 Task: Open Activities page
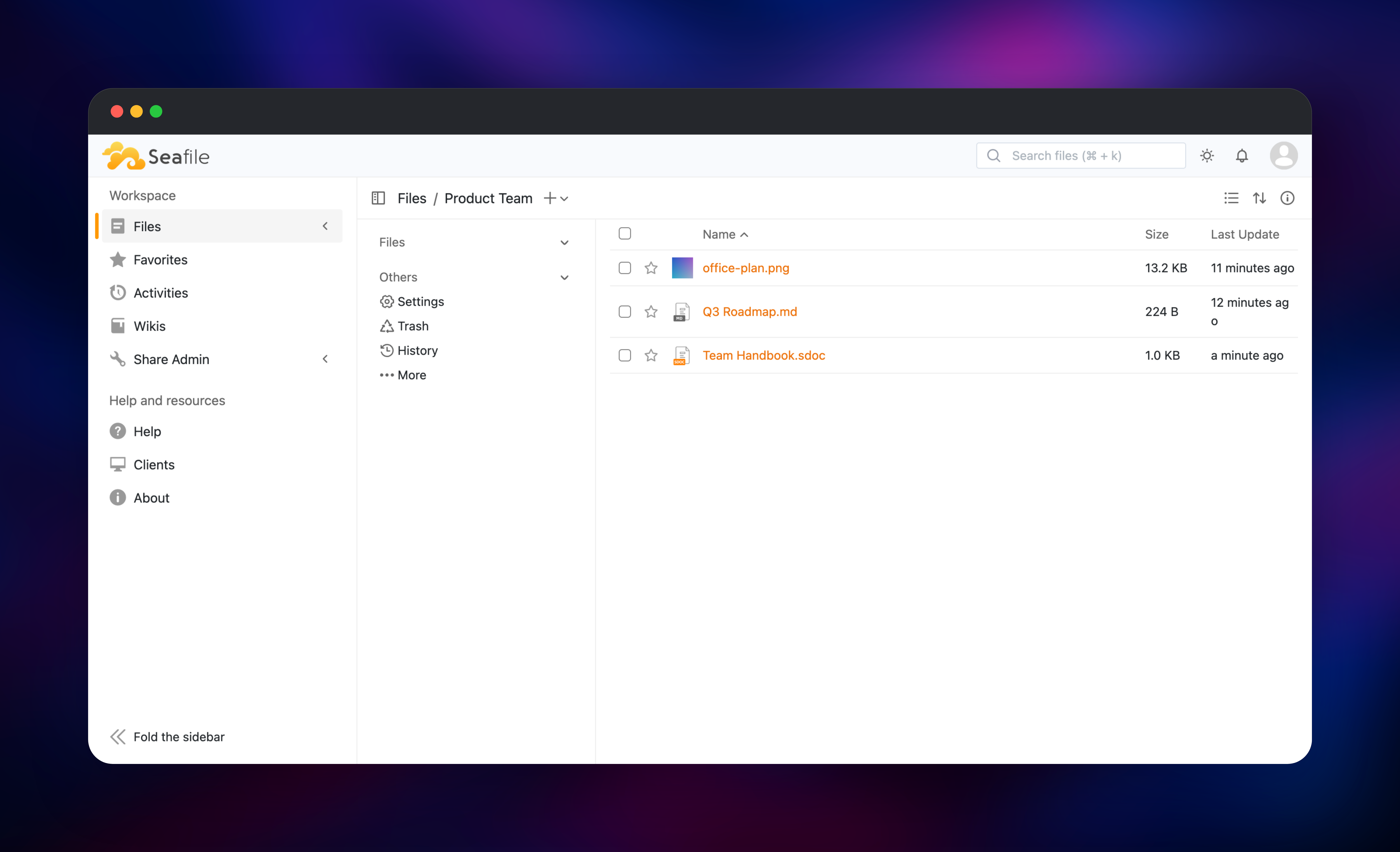222,293
